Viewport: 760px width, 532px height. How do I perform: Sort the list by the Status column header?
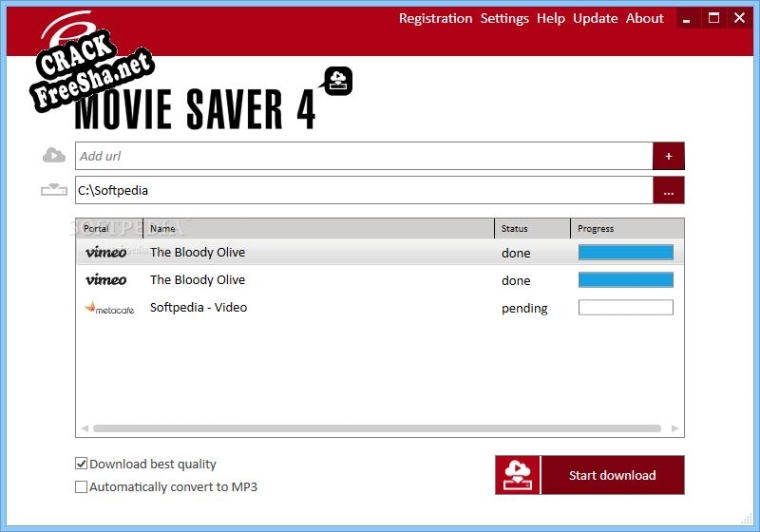click(x=532, y=229)
